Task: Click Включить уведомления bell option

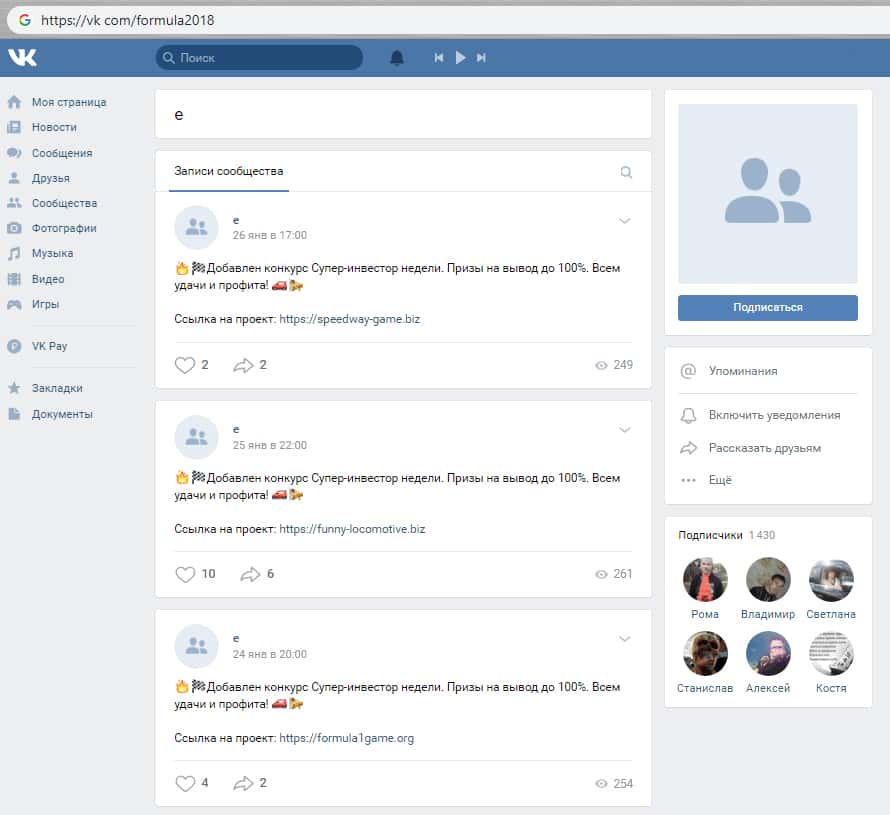Action: pos(773,415)
